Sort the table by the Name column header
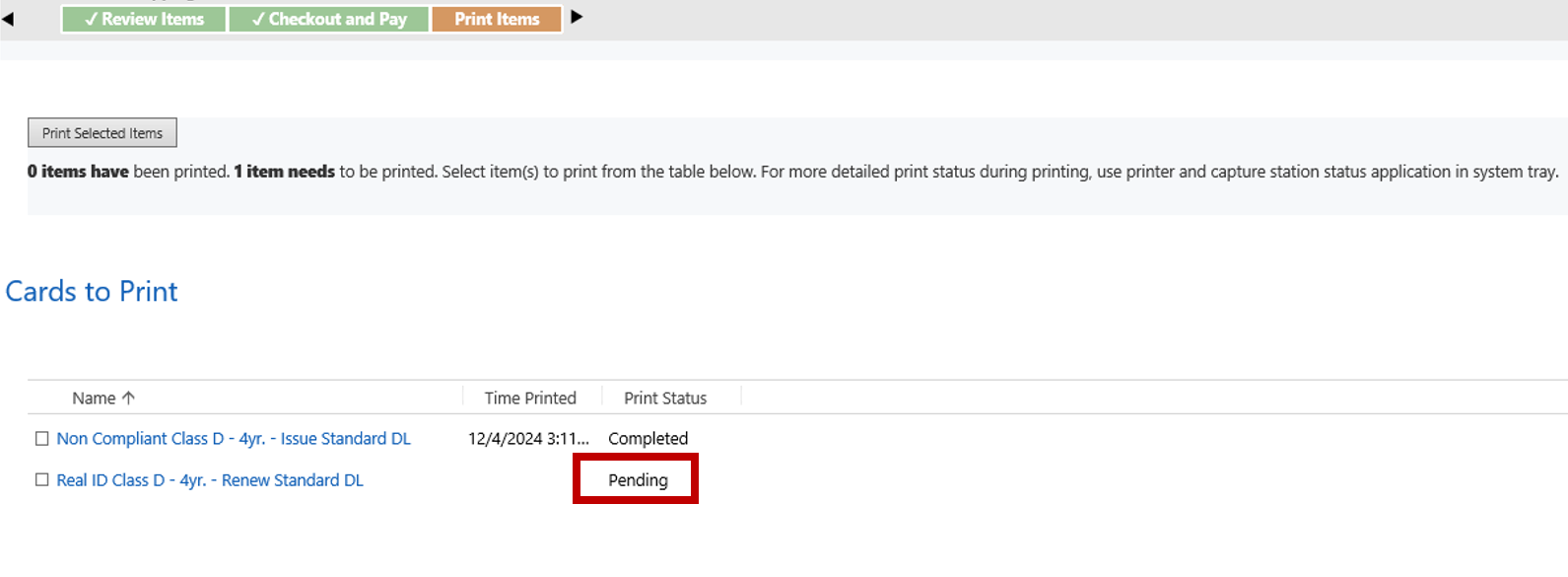The height and width of the screenshot is (577, 1568). click(94, 398)
